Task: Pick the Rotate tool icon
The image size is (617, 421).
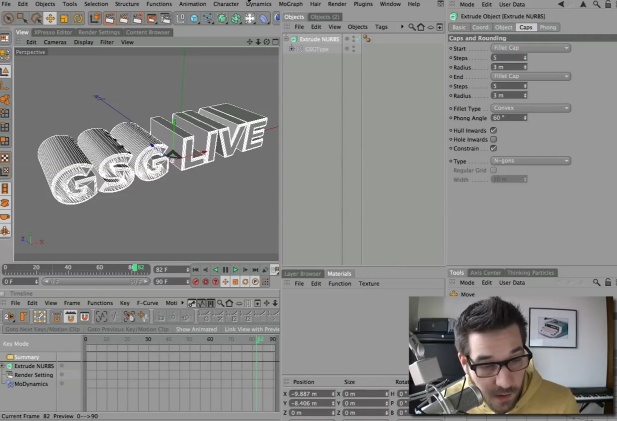Action: [78, 18]
